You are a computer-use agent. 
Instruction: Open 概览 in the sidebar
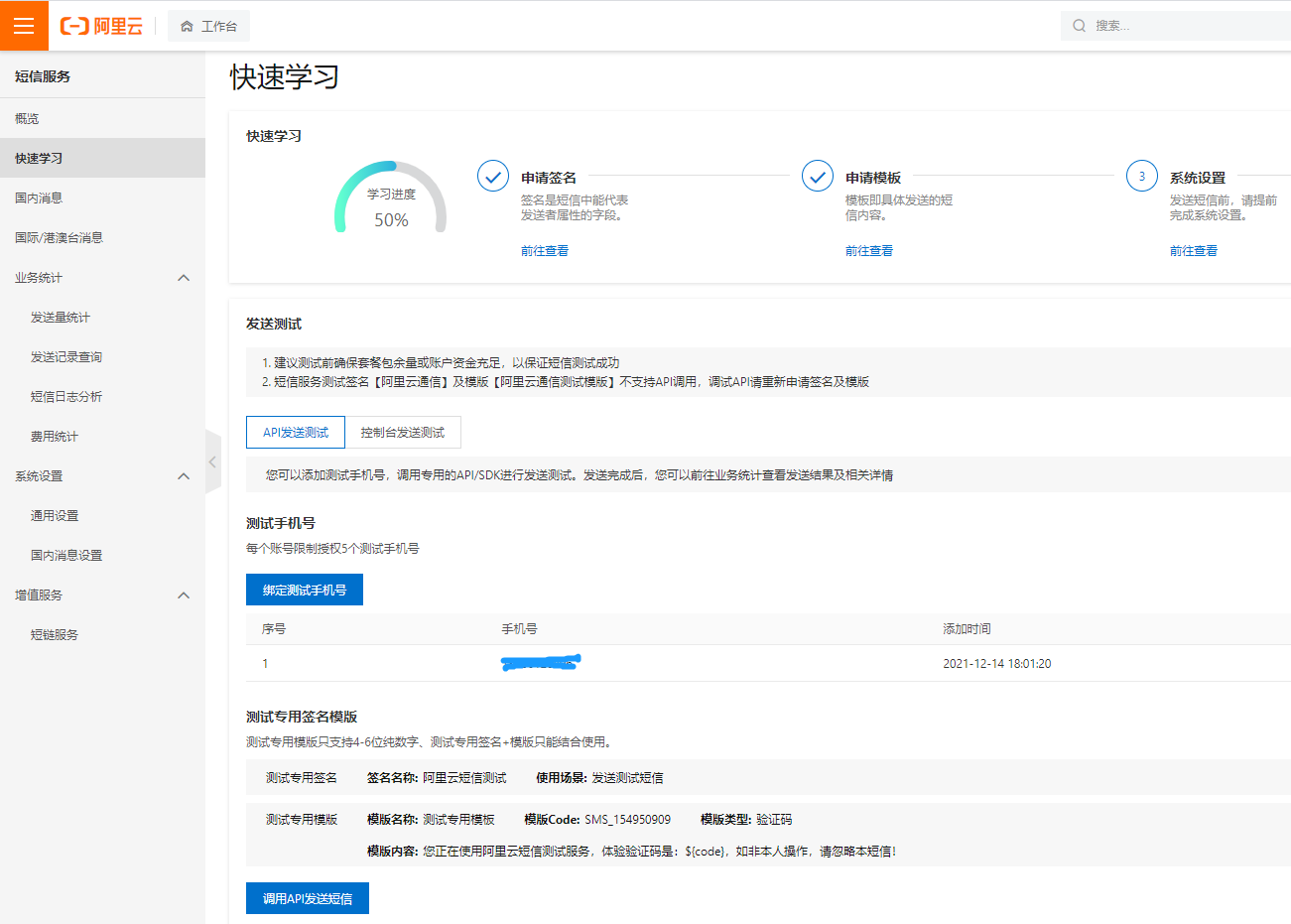102,118
